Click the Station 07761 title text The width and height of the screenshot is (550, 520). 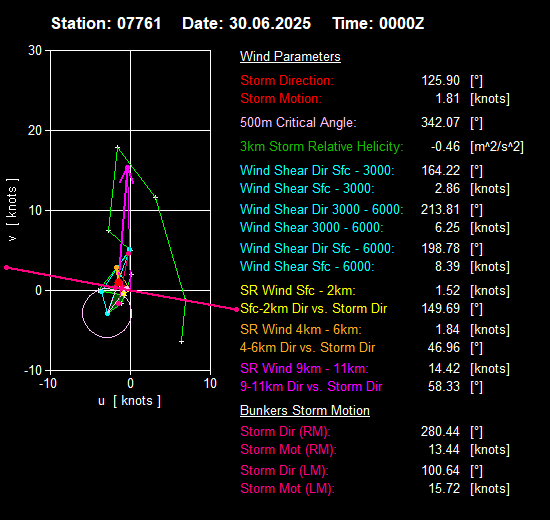pos(106,24)
